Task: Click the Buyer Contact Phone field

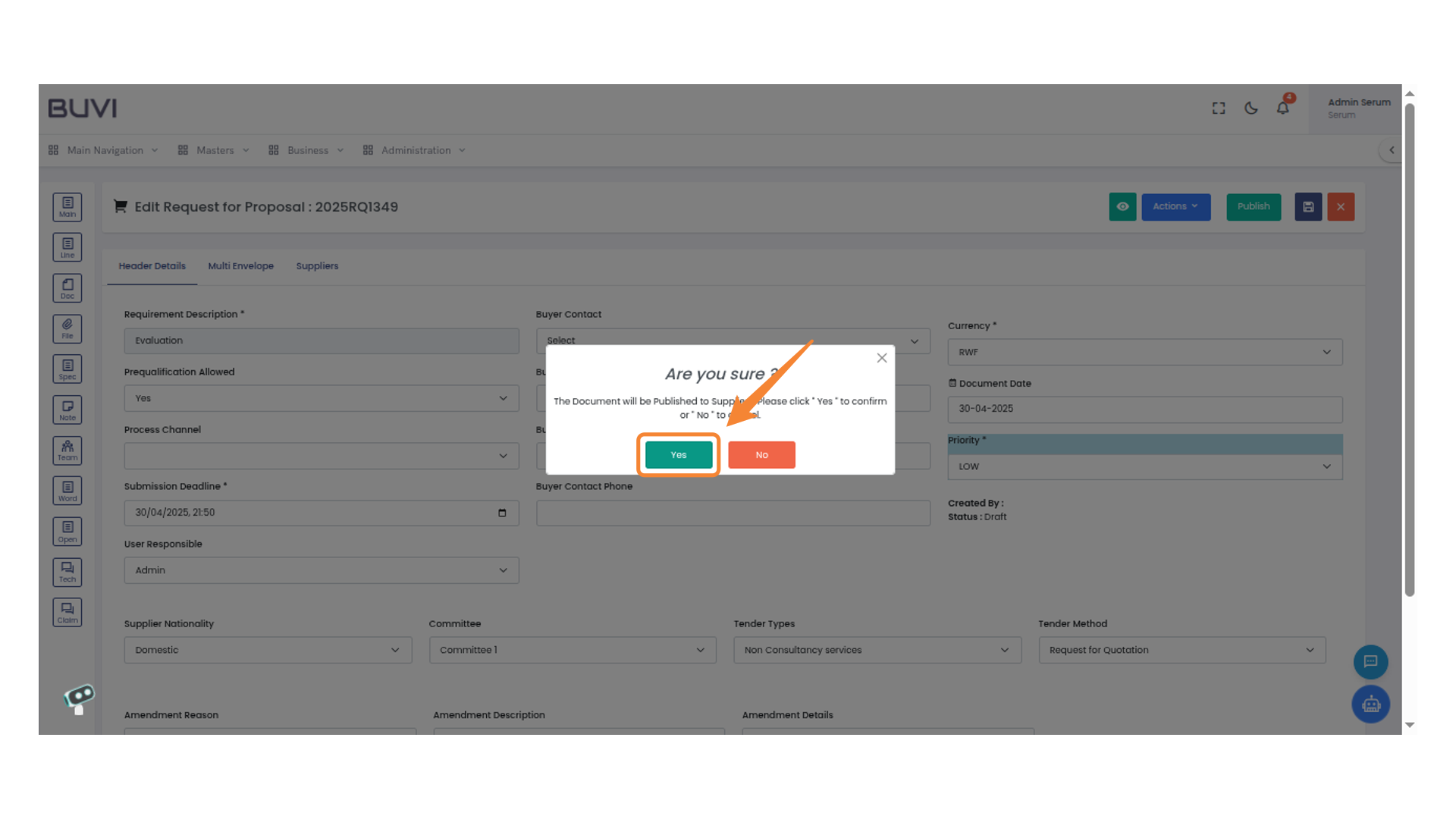Action: click(x=733, y=513)
